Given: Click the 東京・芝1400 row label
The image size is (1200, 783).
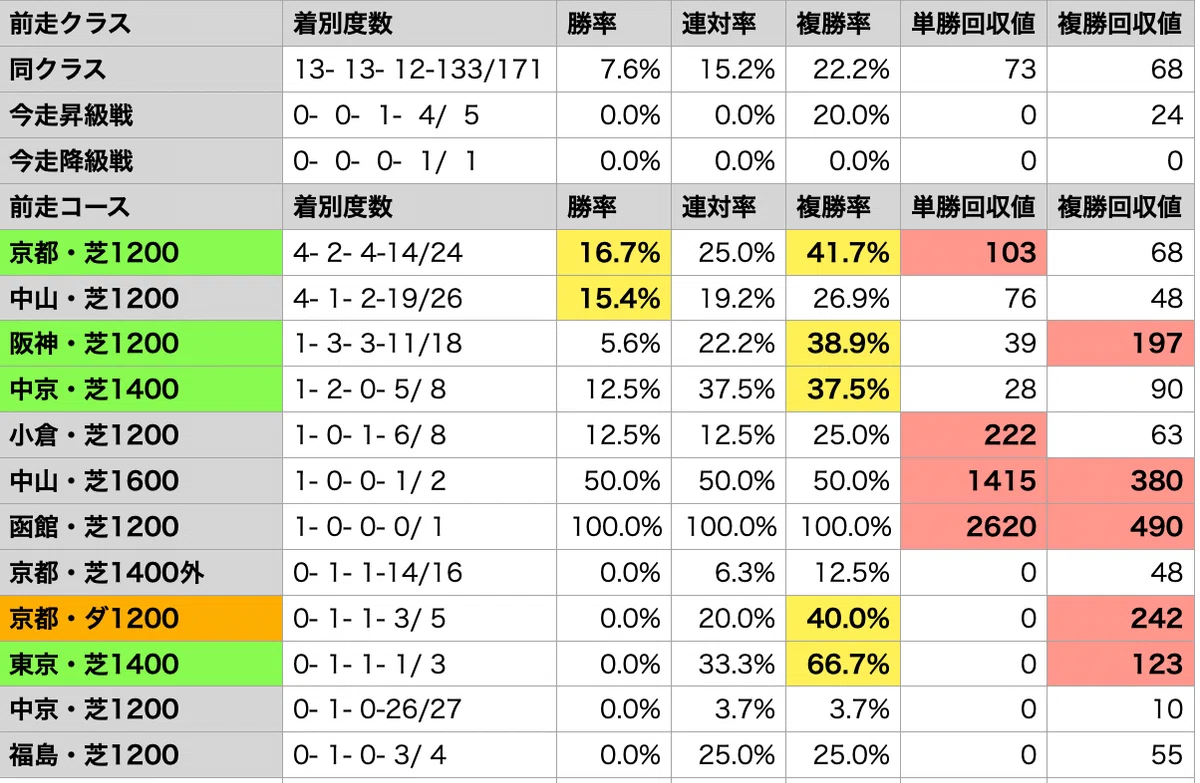Looking at the screenshot, I should coord(141,664).
